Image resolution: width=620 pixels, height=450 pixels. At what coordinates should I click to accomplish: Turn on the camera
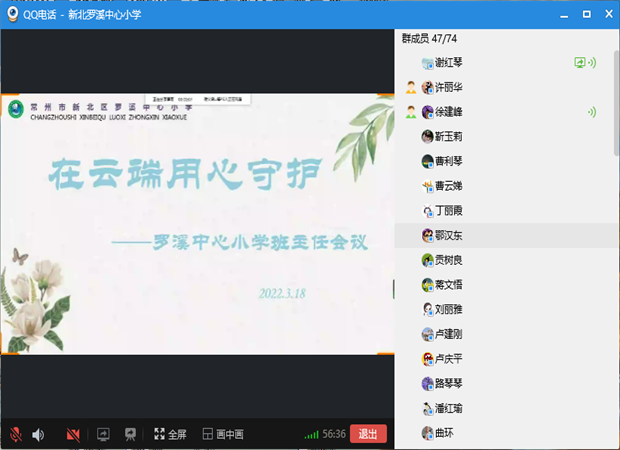tap(73, 435)
